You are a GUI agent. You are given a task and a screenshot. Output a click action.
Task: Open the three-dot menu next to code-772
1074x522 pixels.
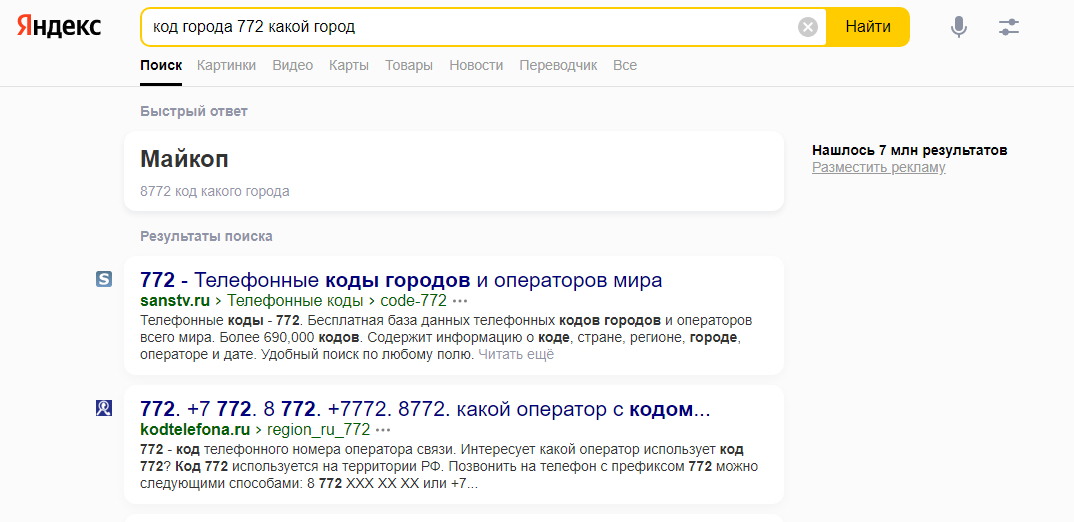(460, 301)
